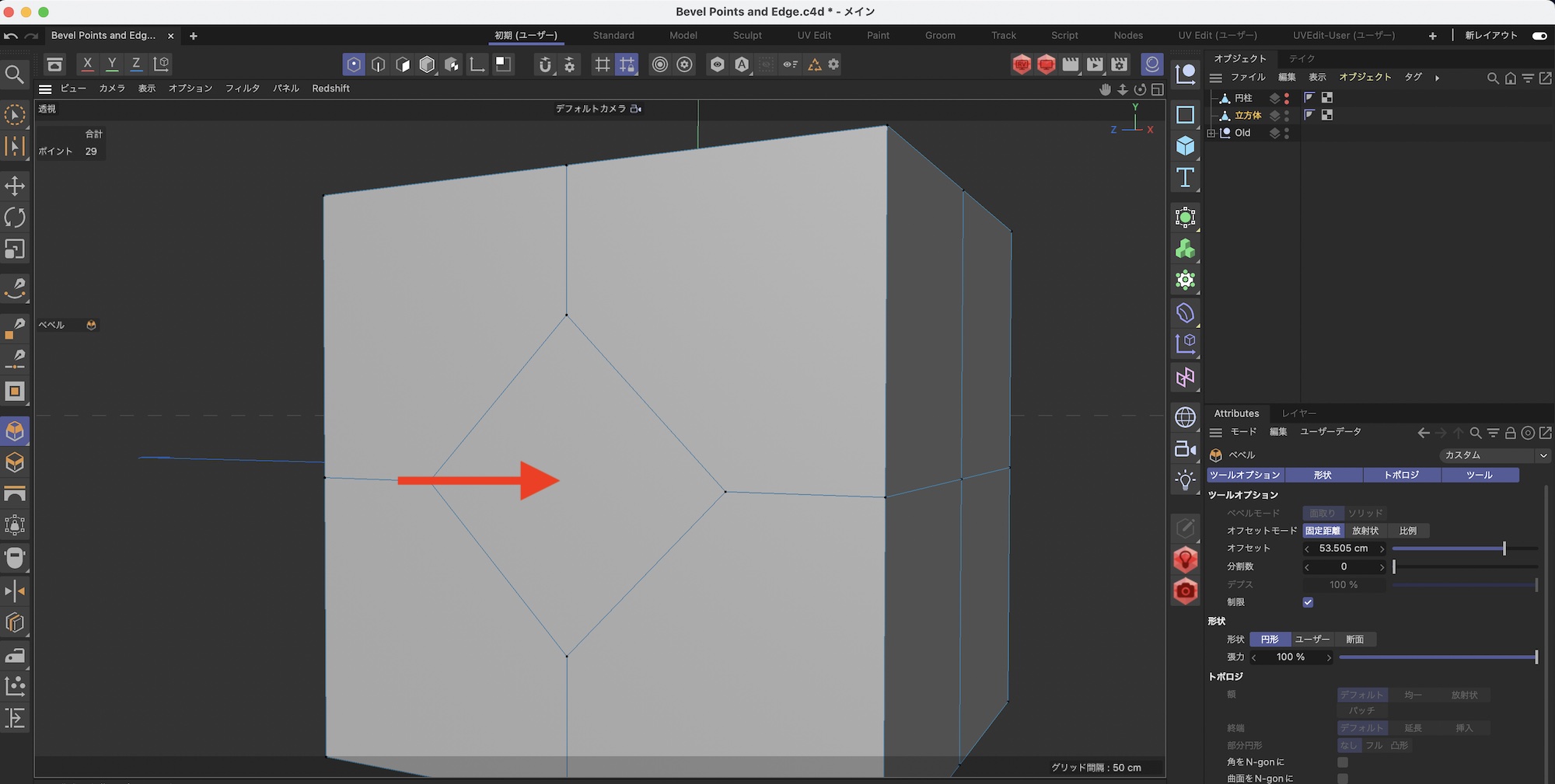Click the search magnifier icon at top left

14,75
